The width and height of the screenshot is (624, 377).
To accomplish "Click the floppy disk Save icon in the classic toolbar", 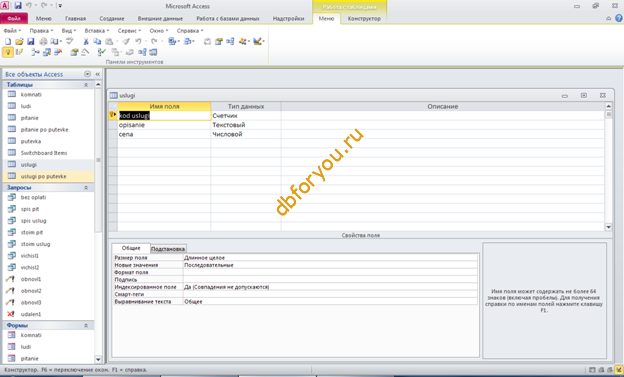I will click(x=31, y=41).
